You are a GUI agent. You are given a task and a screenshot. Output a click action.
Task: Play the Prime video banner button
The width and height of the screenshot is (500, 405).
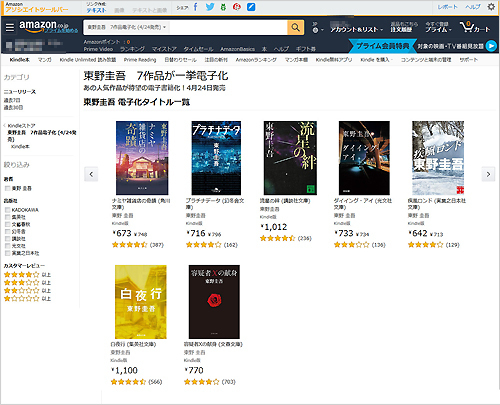491,46
